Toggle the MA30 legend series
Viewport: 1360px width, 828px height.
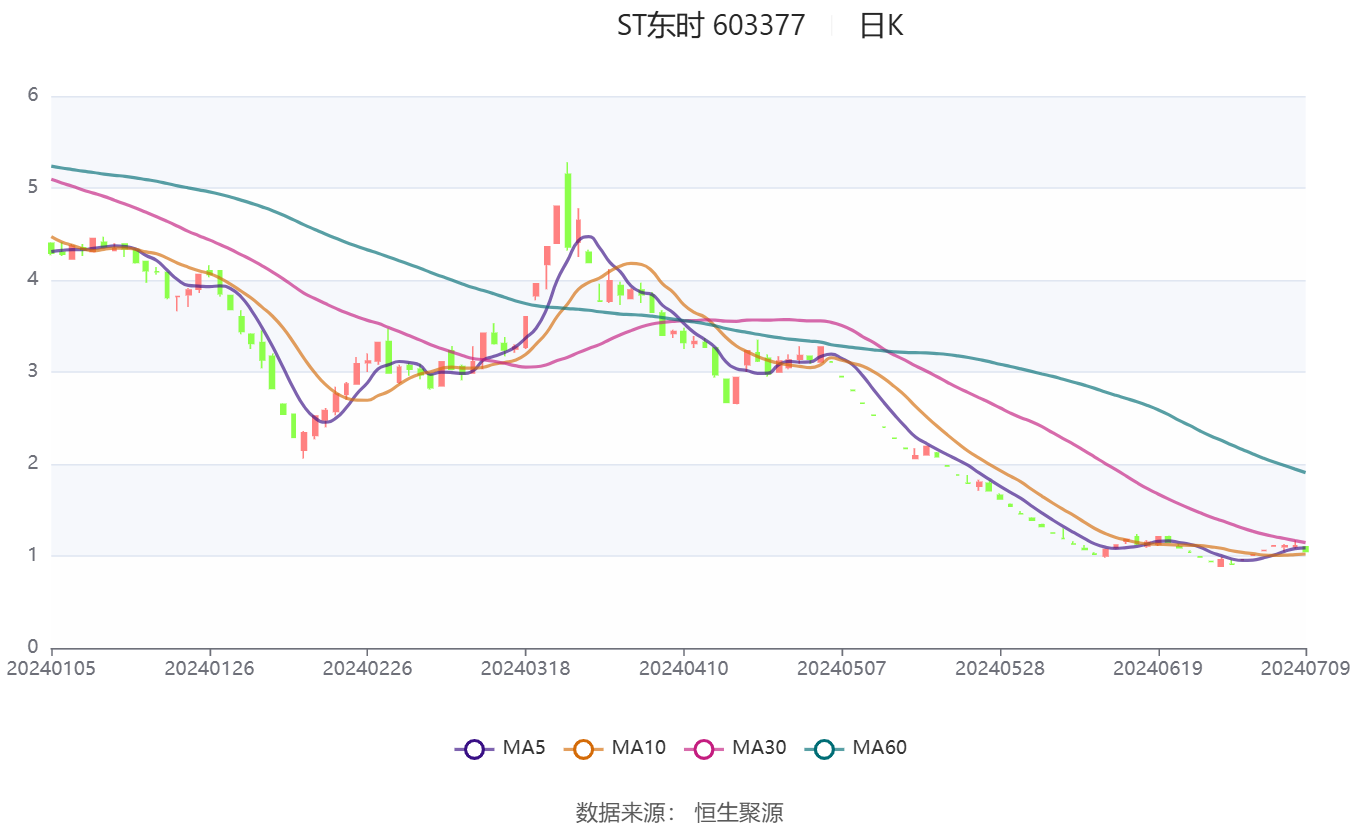tap(734, 748)
